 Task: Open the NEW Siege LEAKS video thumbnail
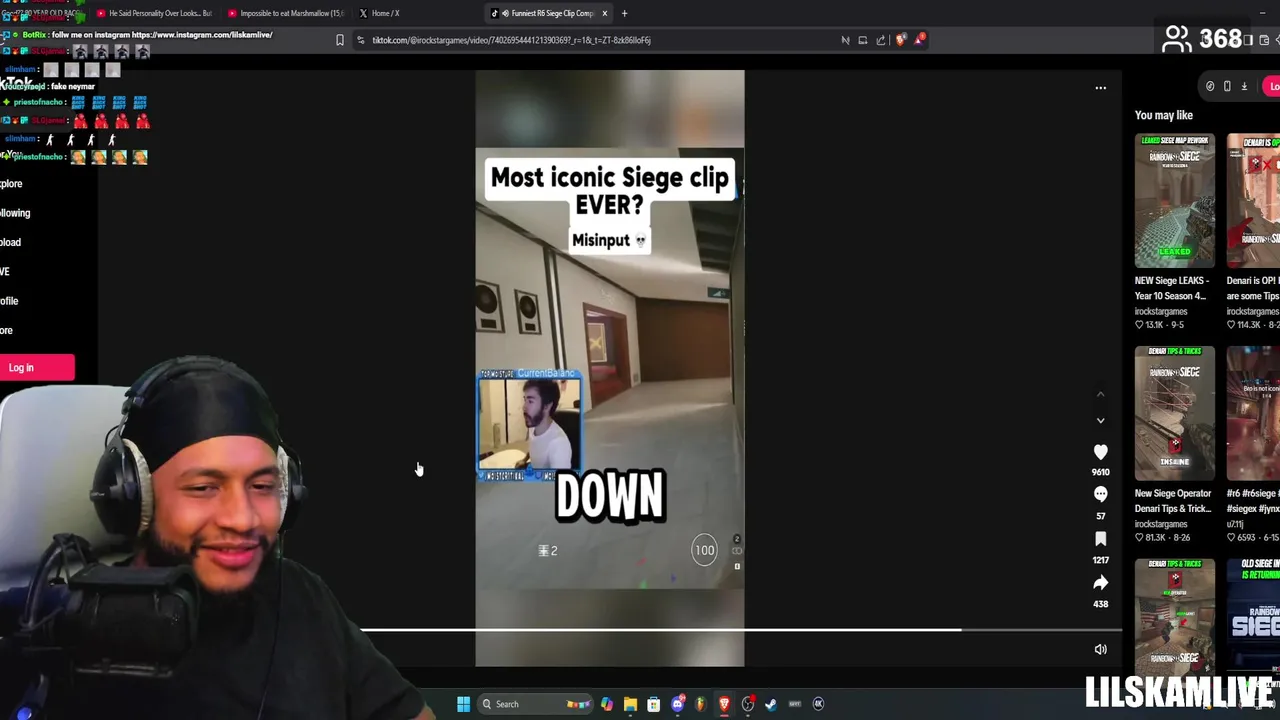click(x=1174, y=201)
